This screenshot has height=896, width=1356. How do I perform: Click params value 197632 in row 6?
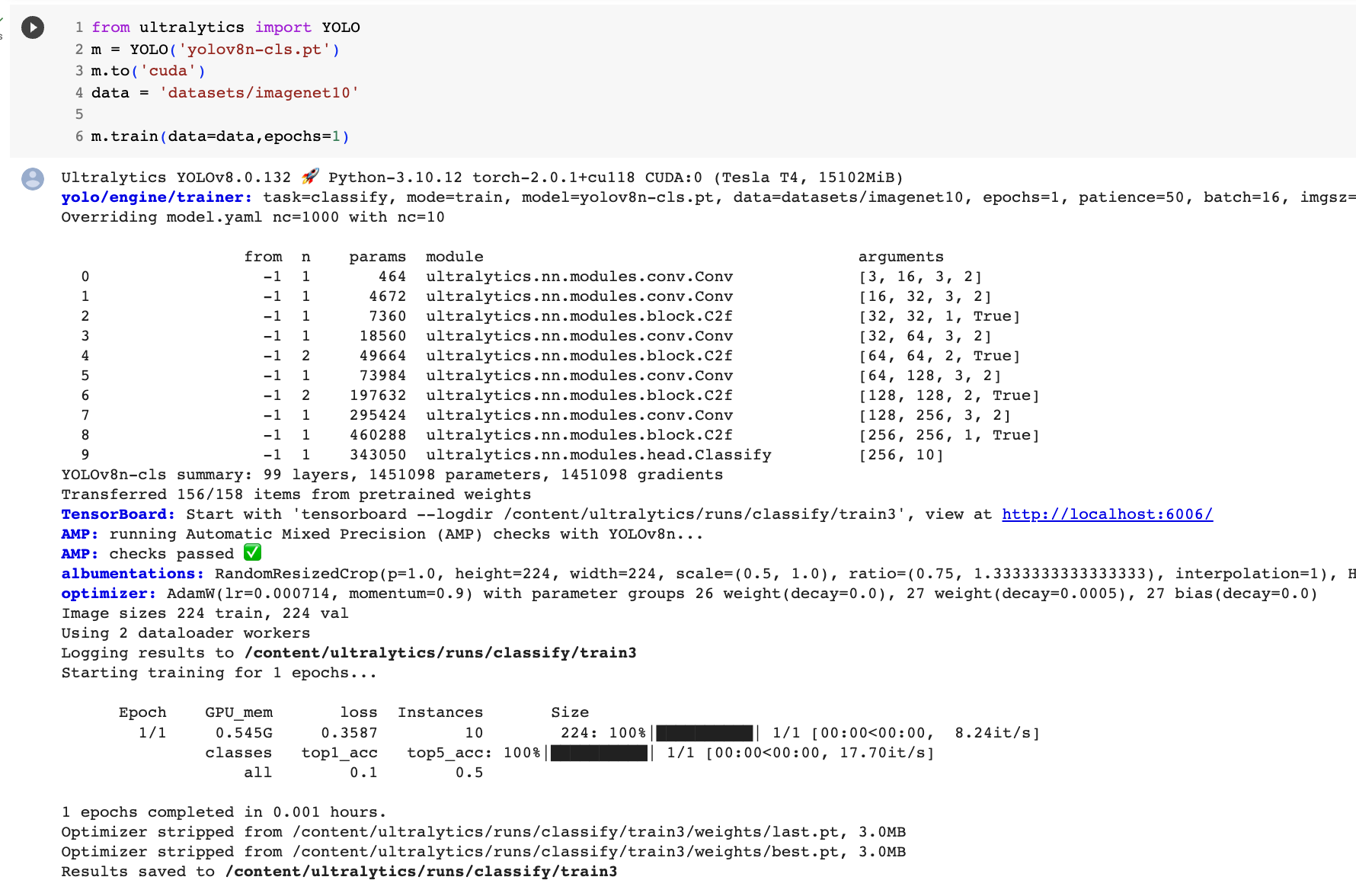(x=378, y=395)
